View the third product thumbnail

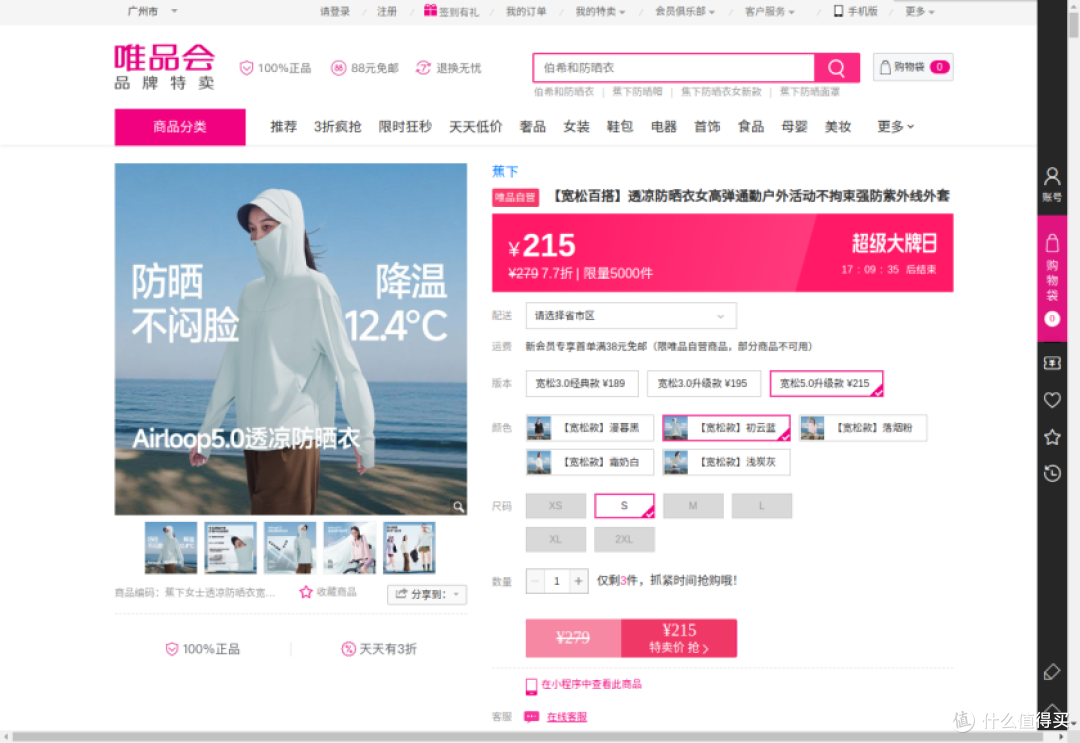click(x=290, y=547)
